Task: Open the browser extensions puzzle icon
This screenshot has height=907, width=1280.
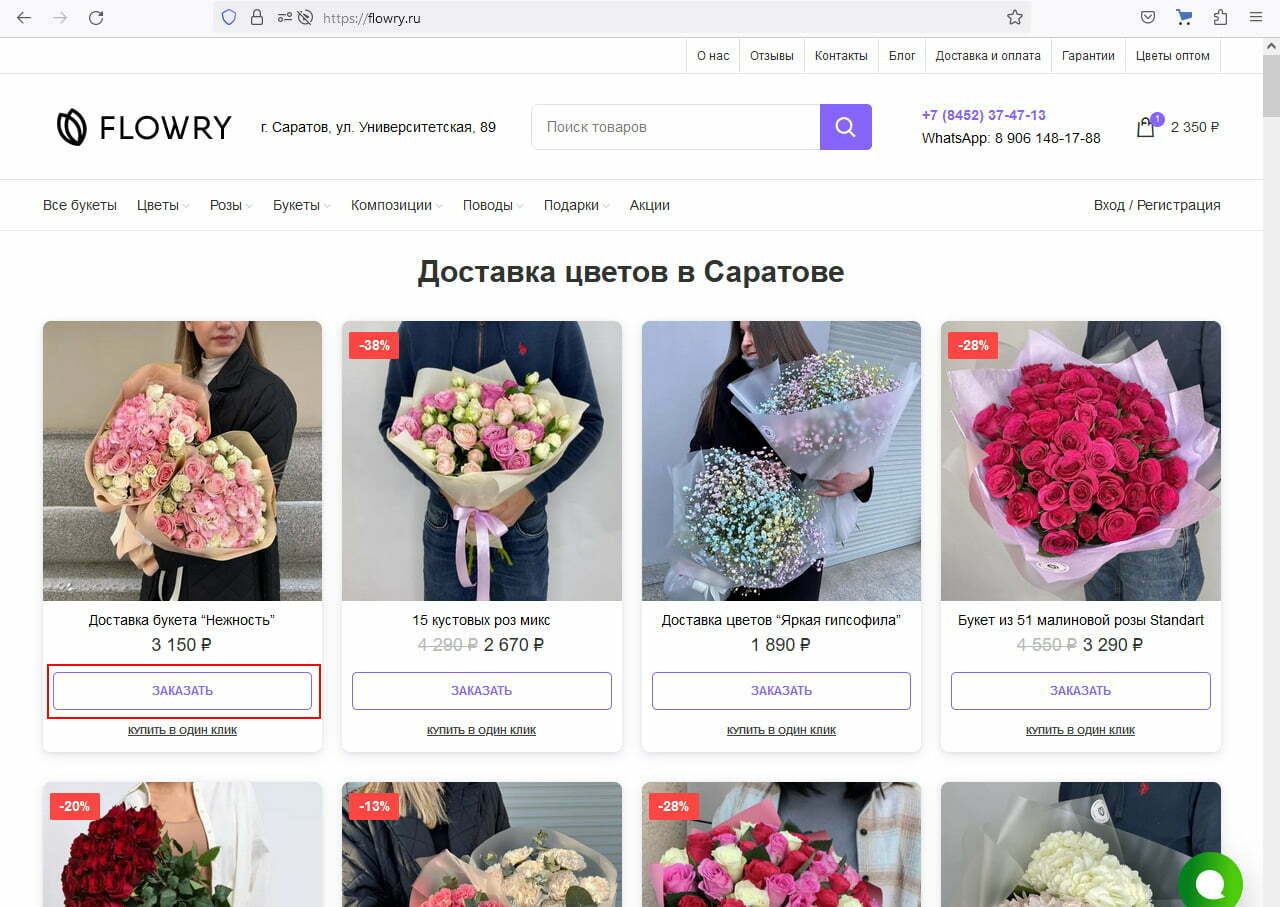Action: 1220,18
